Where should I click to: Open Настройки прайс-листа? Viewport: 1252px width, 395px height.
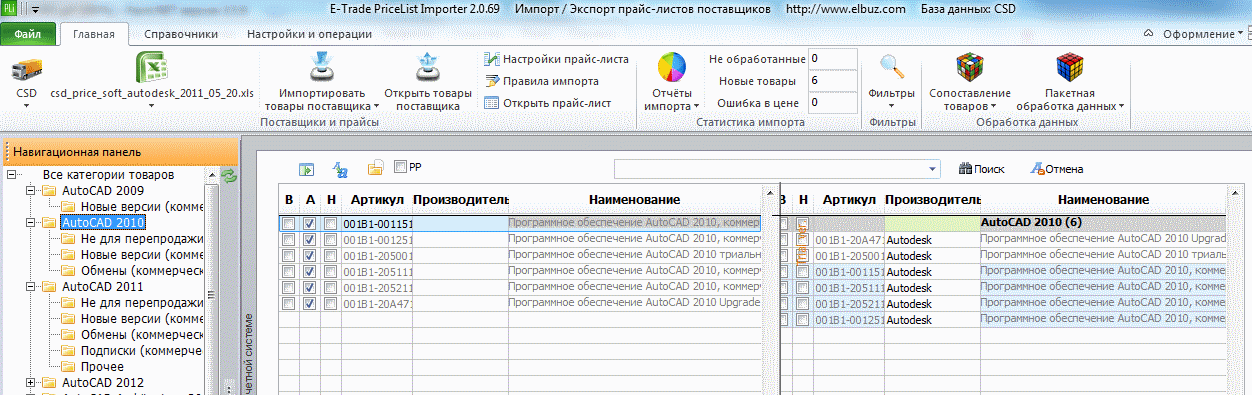(x=556, y=59)
